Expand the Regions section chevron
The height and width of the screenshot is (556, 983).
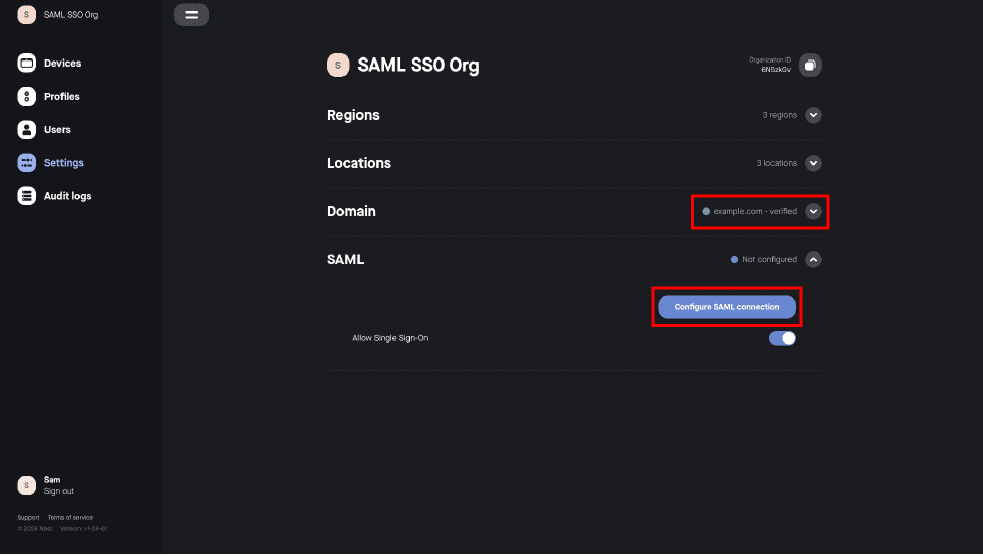coord(813,115)
